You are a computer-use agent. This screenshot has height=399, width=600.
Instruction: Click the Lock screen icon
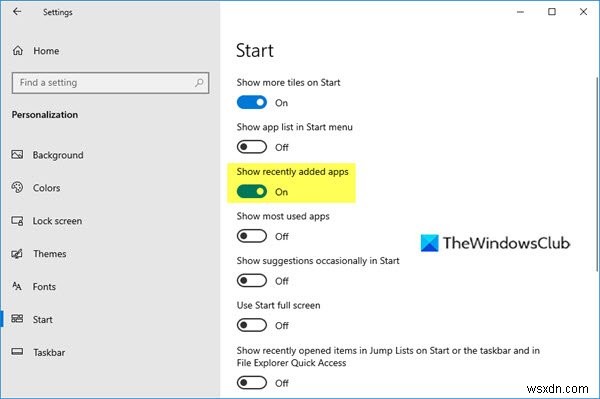pos(17,221)
